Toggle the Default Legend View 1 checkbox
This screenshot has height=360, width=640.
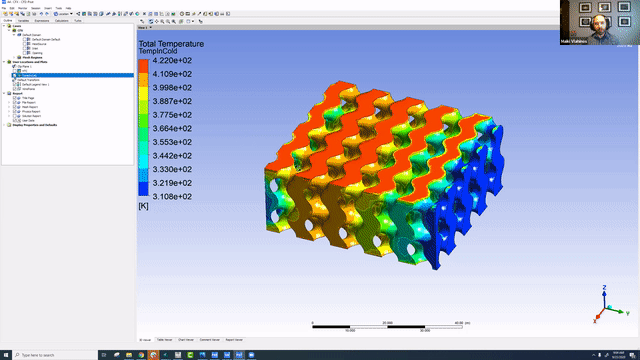click(x=14, y=84)
